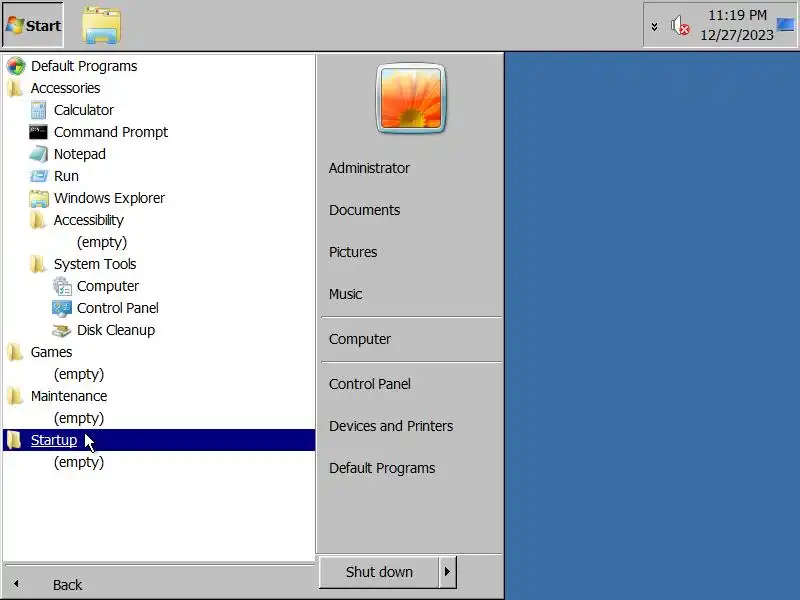The width and height of the screenshot is (800, 600).
Task: Click the (empty) entry under Maintenance
Action: pyautogui.click(x=79, y=418)
